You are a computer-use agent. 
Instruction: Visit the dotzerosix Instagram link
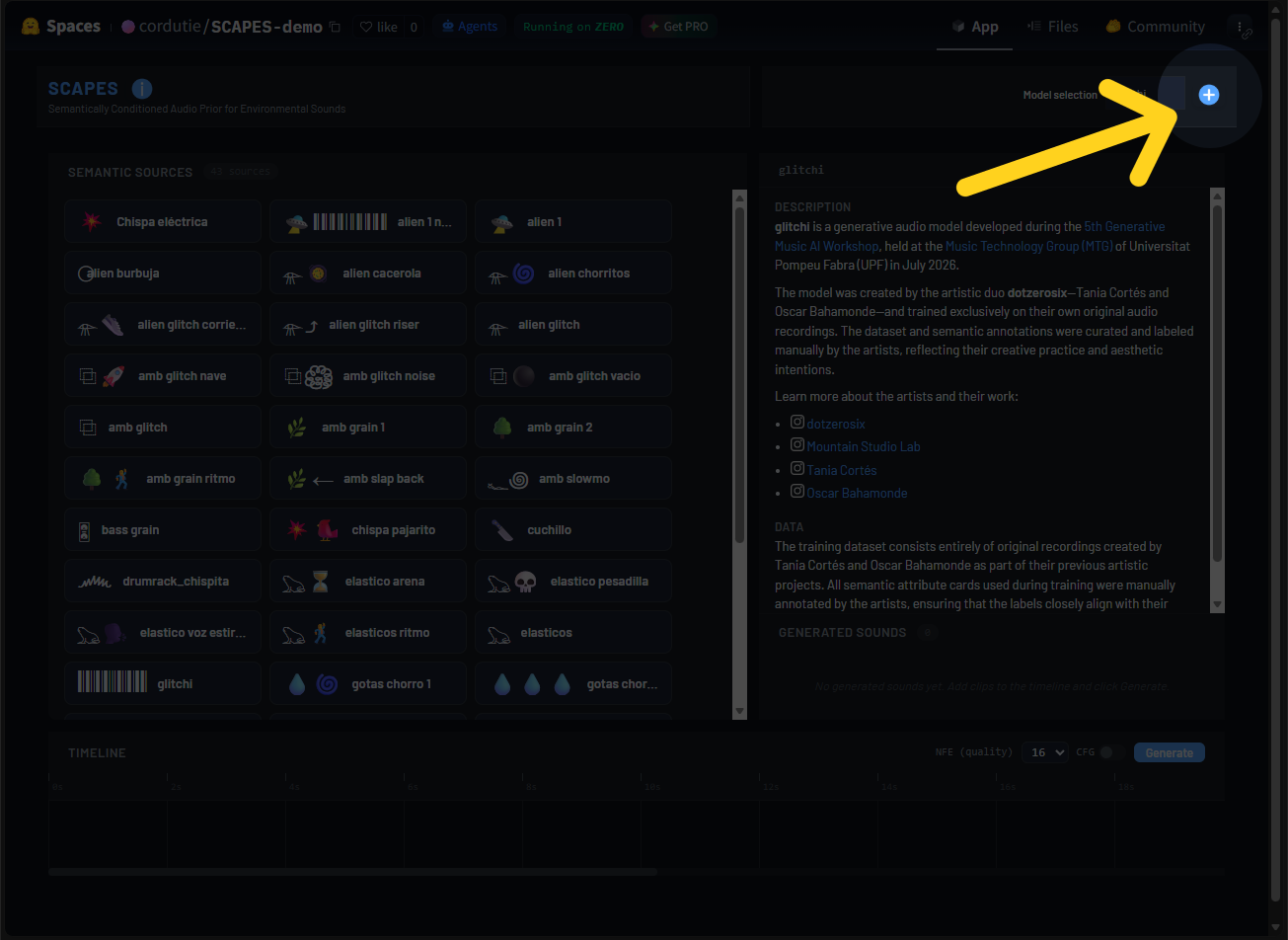(836, 425)
